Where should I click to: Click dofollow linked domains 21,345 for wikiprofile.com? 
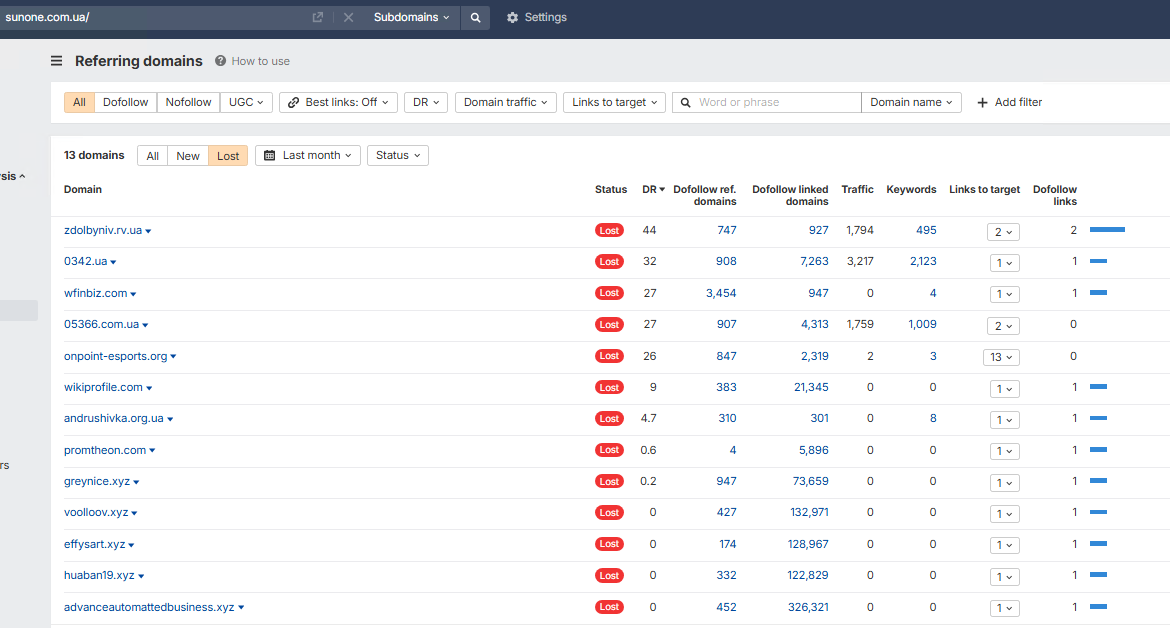coord(811,387)
